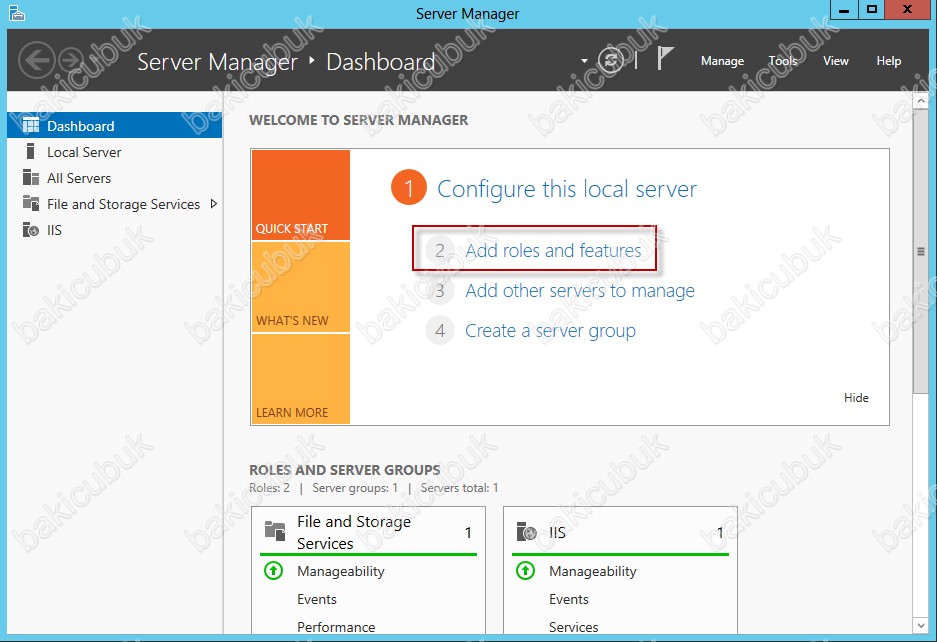This screenshot has width=937, height=642.
Task: Click the Server Manager title bar icon
Action: click(x=17, y=13)
